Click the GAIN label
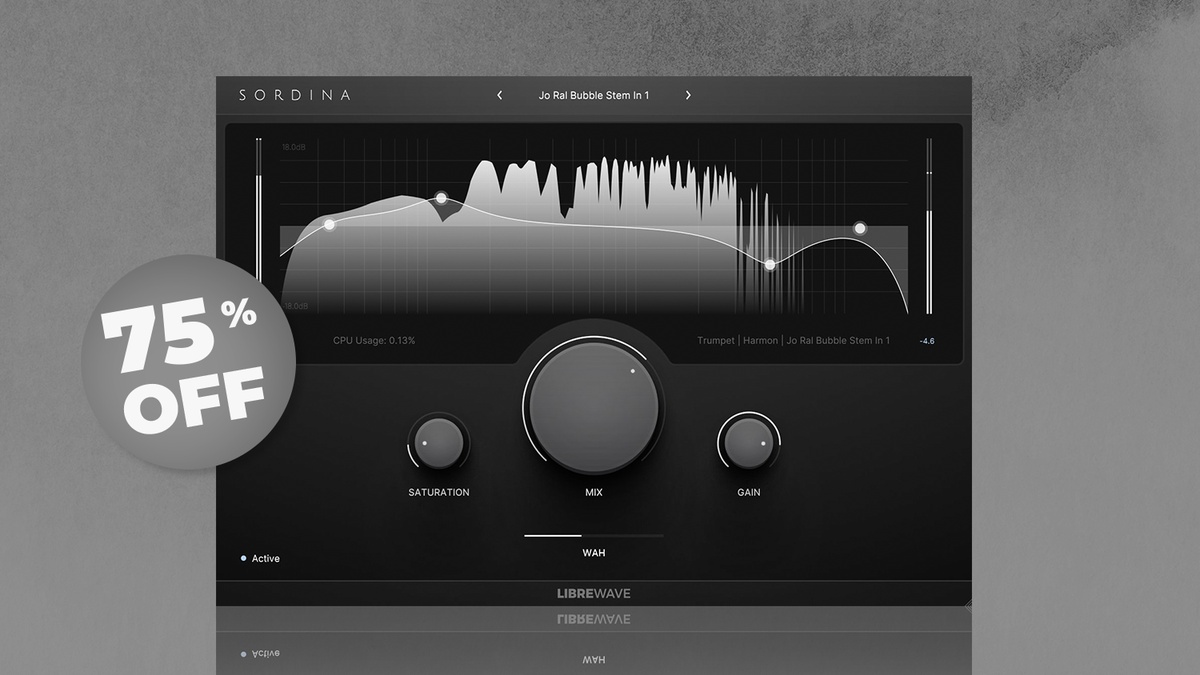1200x675 pixels. [749, 492]
